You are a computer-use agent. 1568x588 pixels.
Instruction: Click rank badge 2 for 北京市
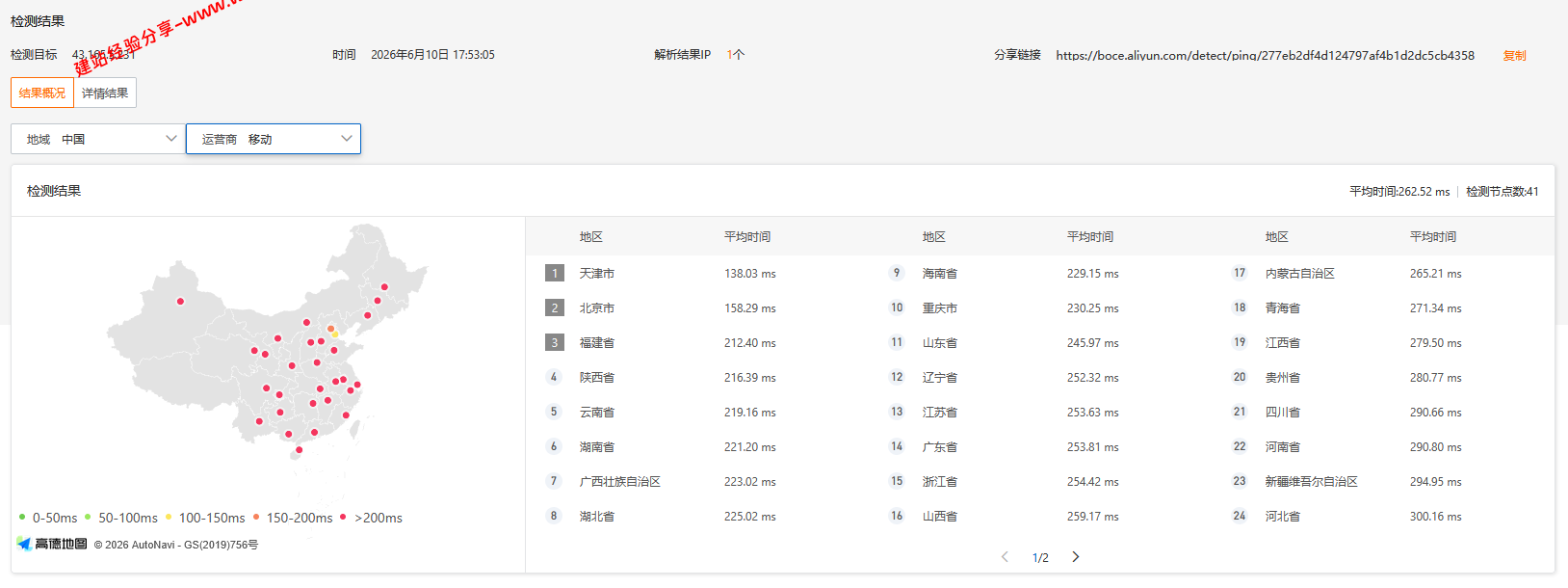[554, 307]
